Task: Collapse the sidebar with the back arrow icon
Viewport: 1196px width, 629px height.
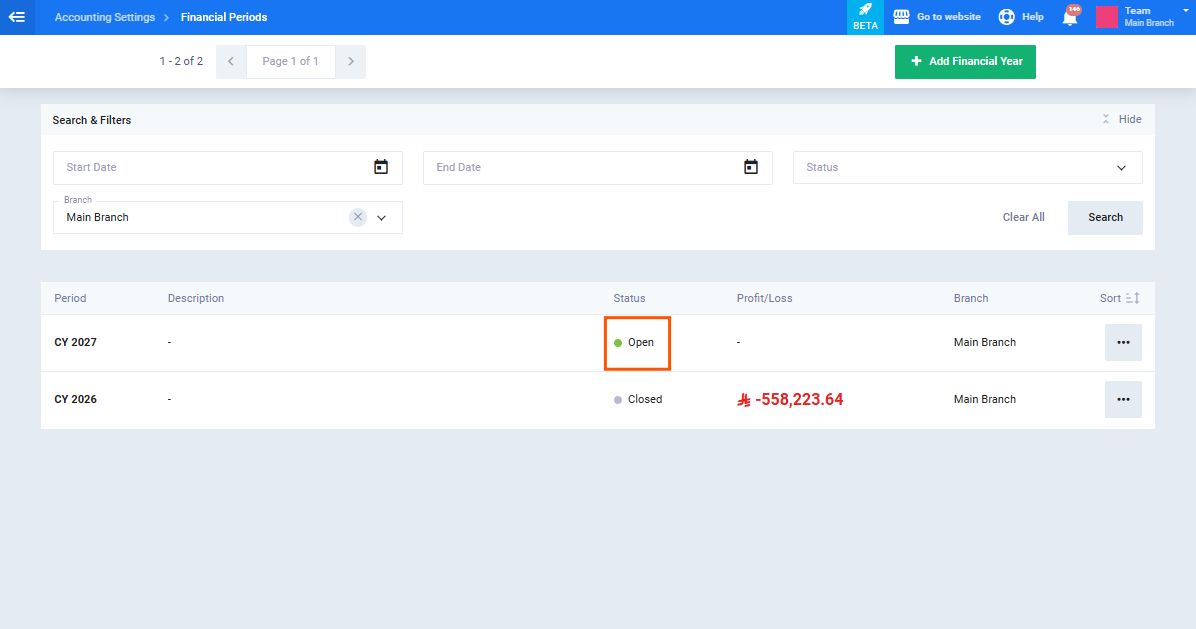Action: tap(17, 17)
